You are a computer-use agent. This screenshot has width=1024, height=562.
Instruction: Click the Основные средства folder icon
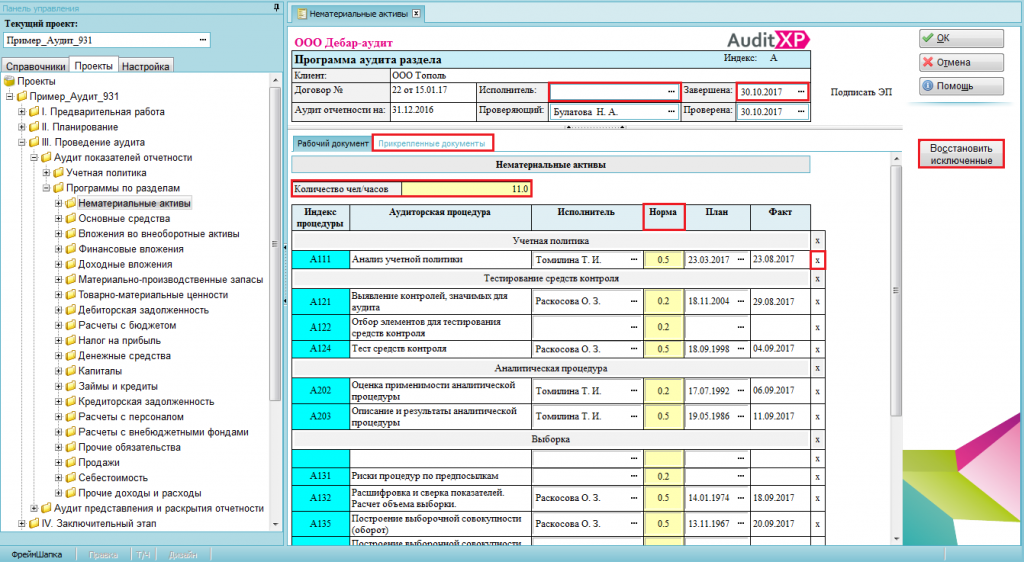[71, 219]
